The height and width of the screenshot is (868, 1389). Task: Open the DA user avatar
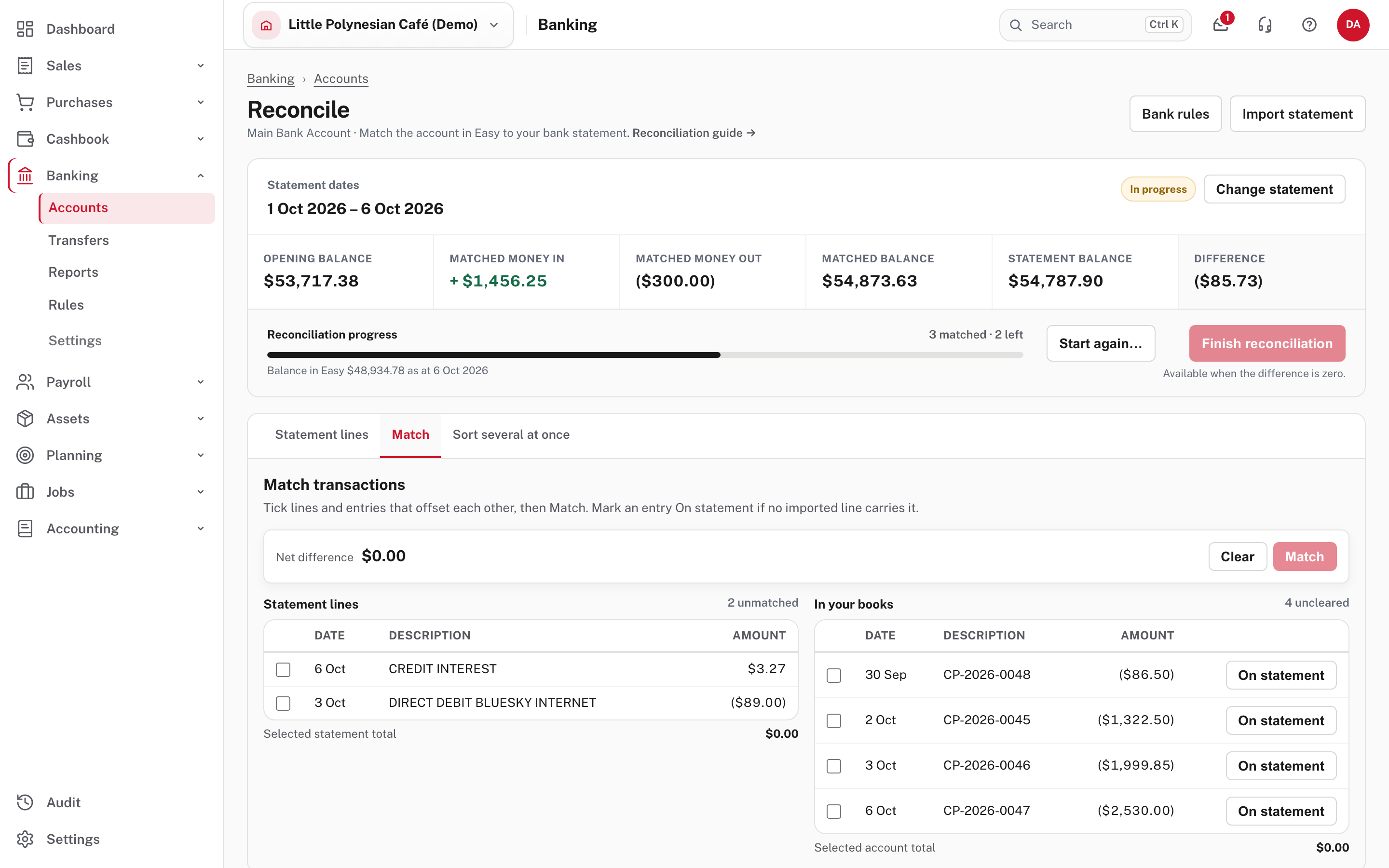pos(1353,25)
